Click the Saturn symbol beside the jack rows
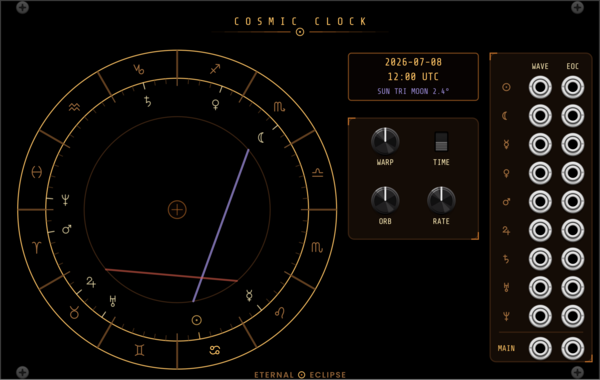Viewport: 600px width, 380px height. pyautogui.click(x=506, y=259)
